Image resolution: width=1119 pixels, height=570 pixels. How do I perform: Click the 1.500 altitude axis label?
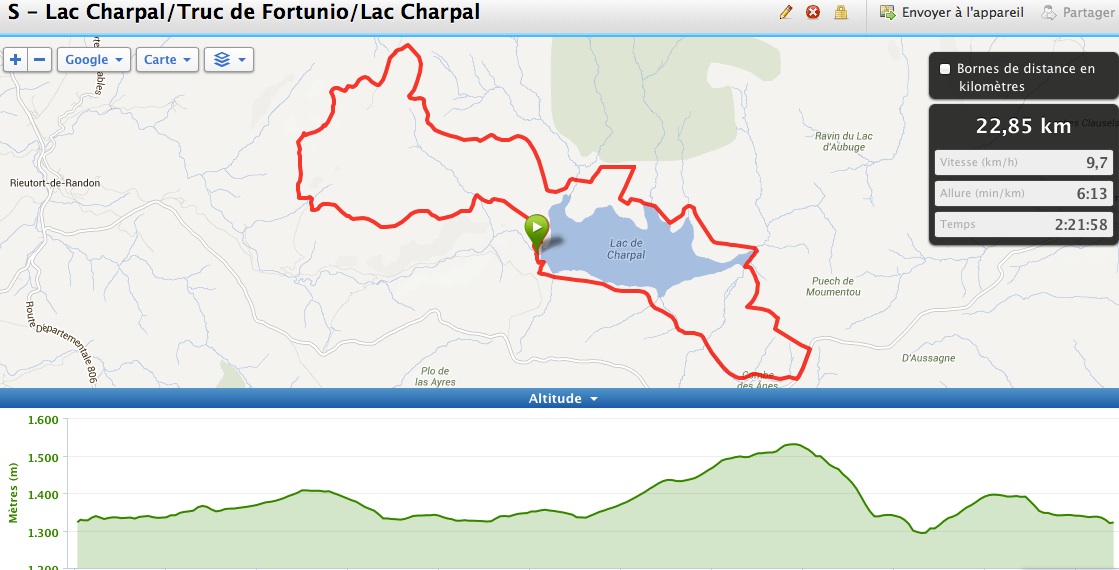click(43, 457)
